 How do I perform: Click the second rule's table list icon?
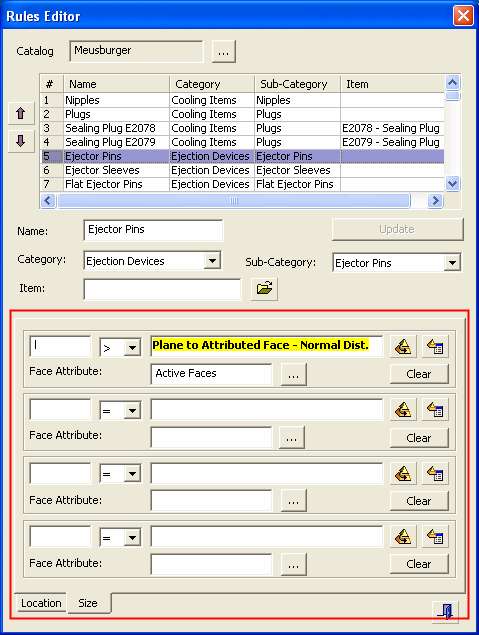435,410
